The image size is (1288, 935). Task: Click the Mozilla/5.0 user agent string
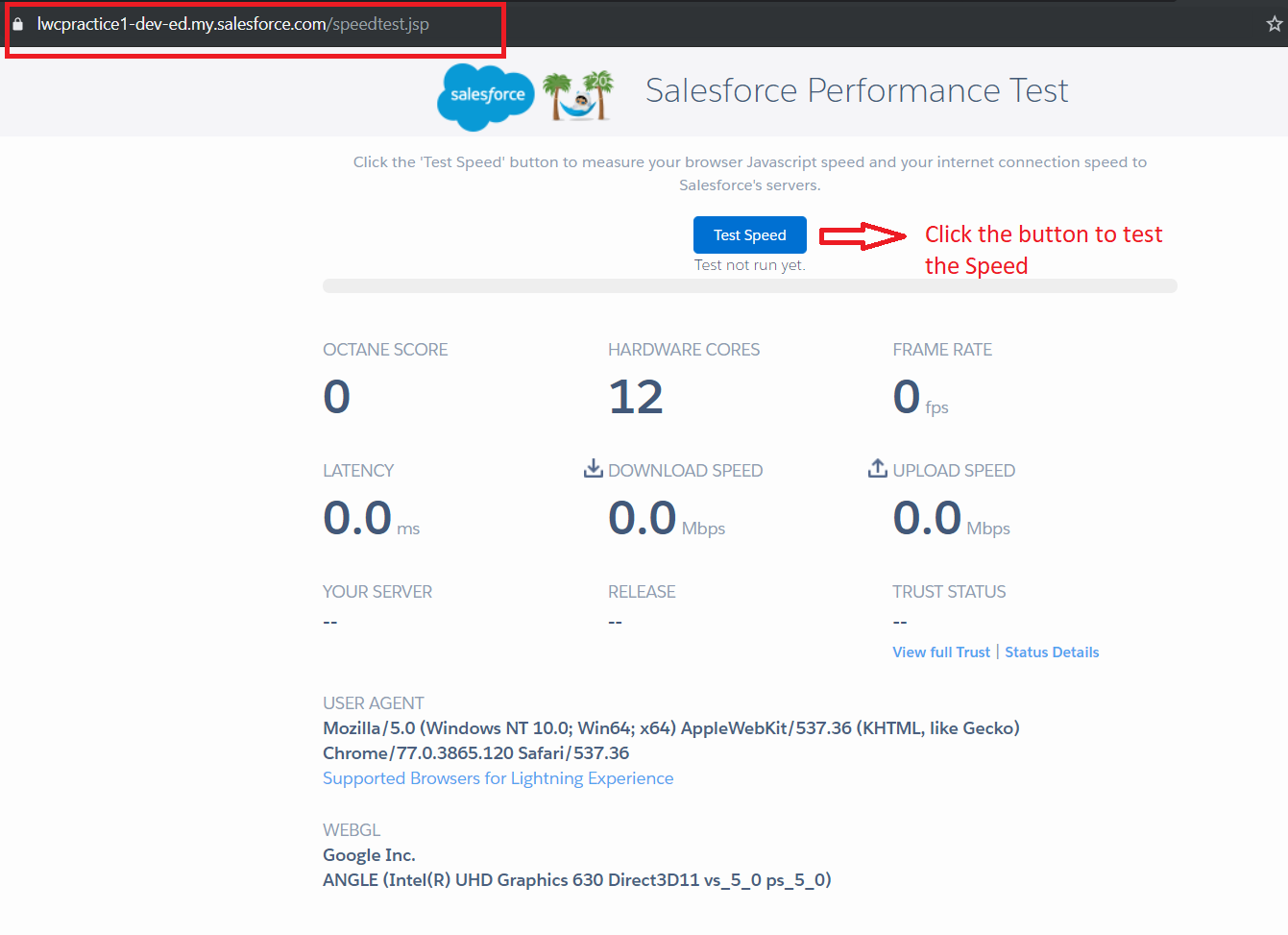click(671, 728)
